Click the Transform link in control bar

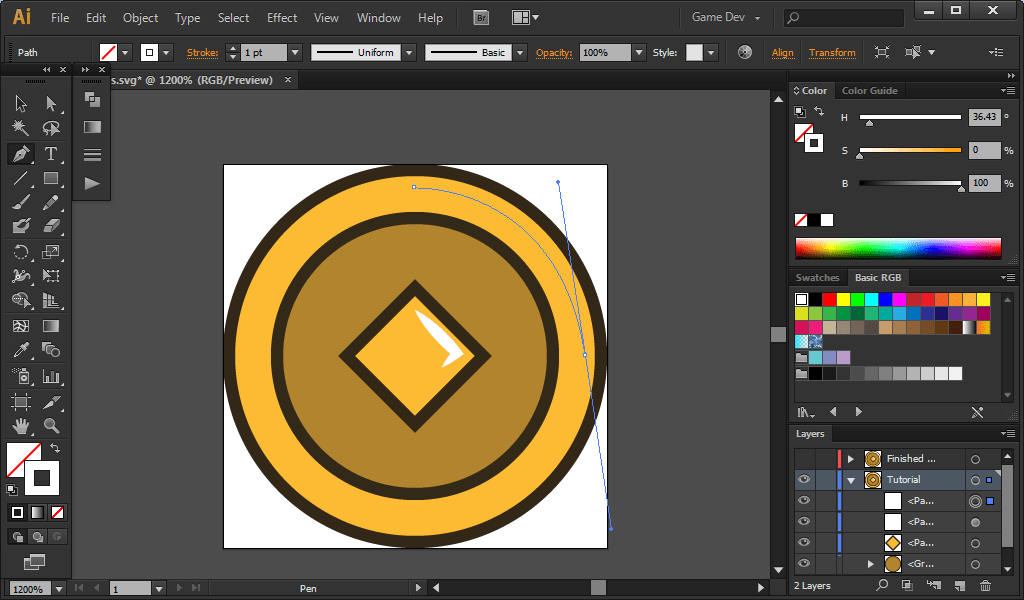(x=832, y=53)
